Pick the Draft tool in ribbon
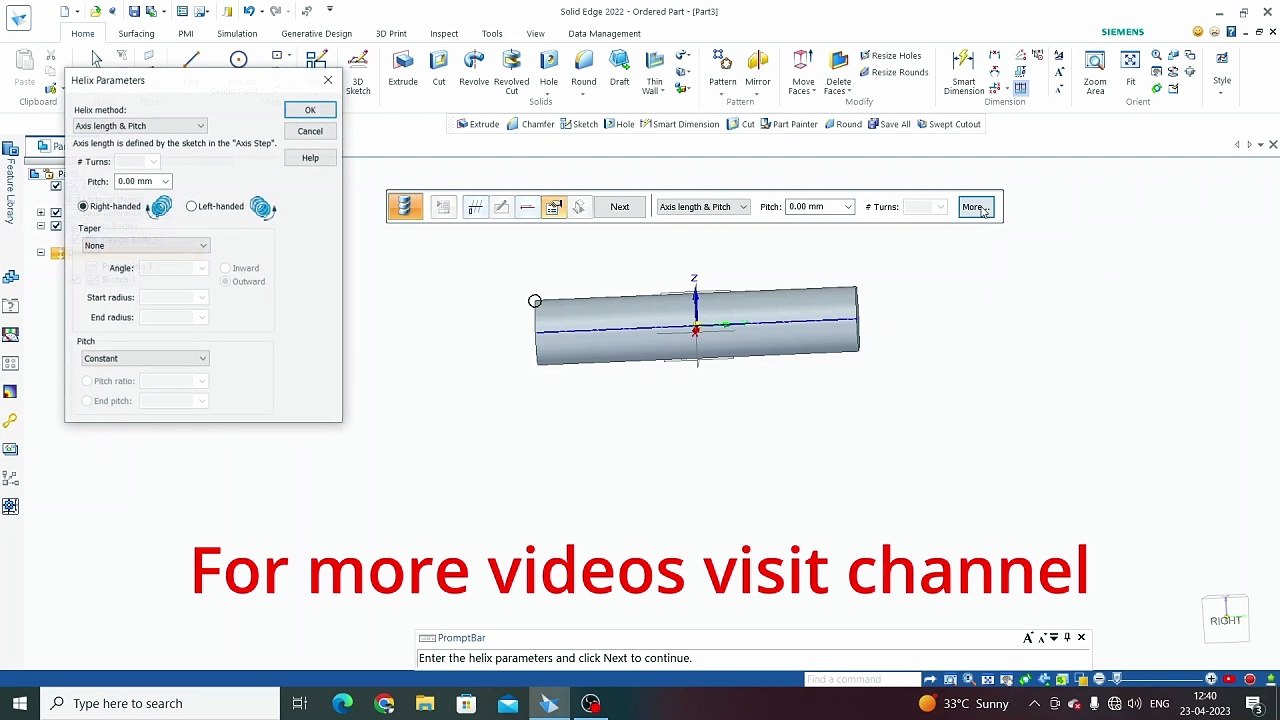Viewport: 1280px width, 720px height. click(619, 69)
